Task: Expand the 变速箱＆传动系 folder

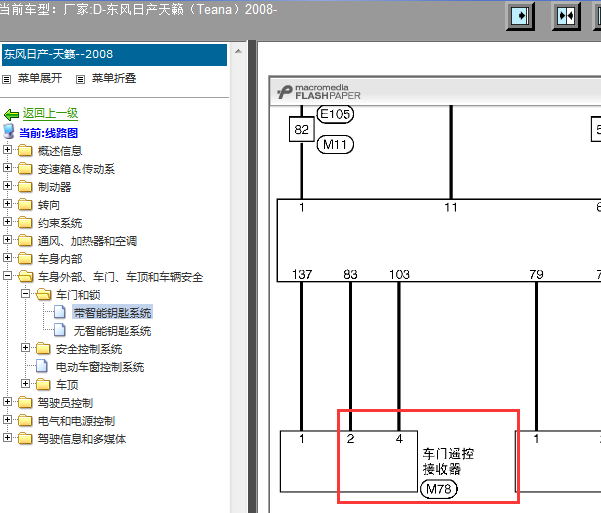Action: (x=7, y=168)
